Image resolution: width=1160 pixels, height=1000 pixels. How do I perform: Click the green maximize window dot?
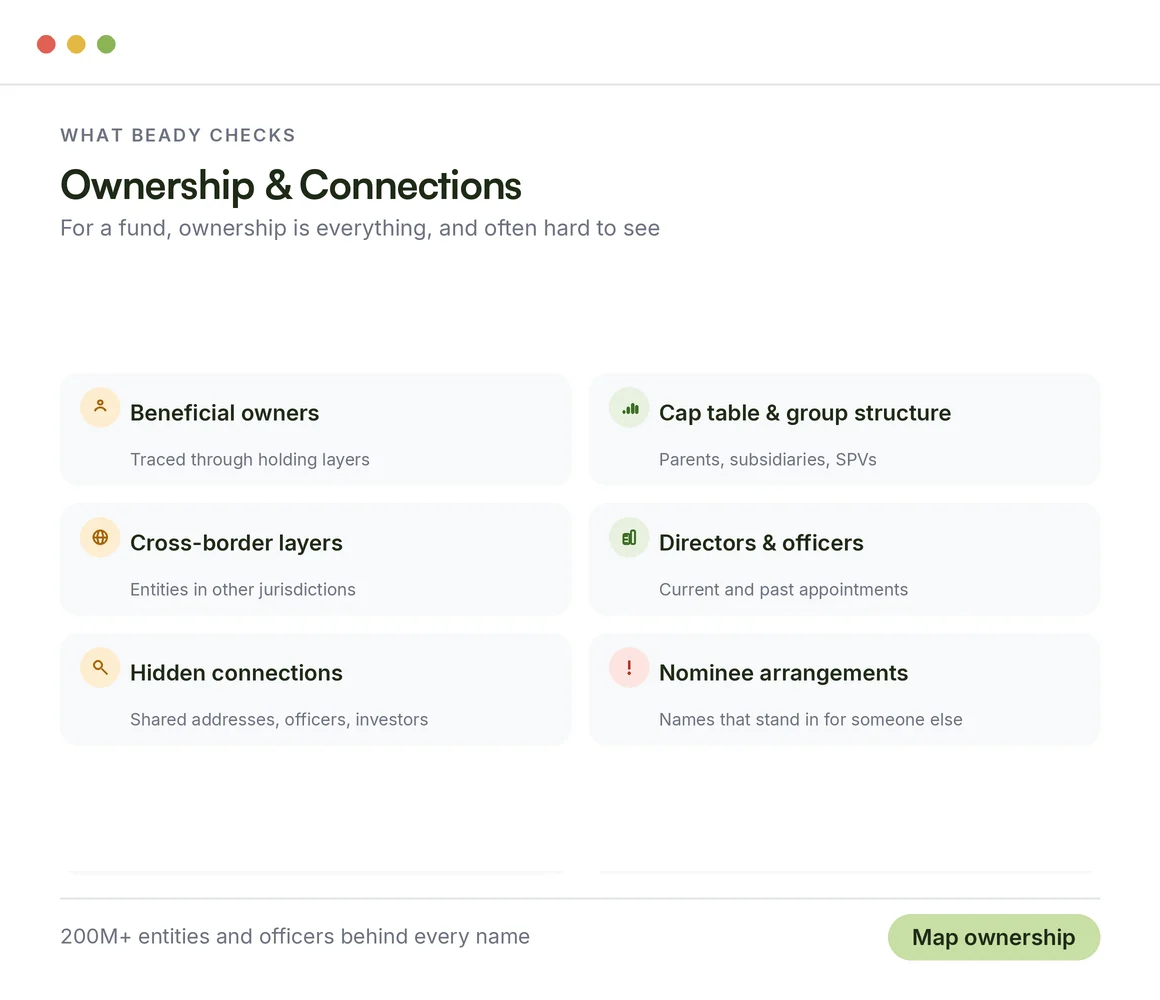(x=107, y=44)
